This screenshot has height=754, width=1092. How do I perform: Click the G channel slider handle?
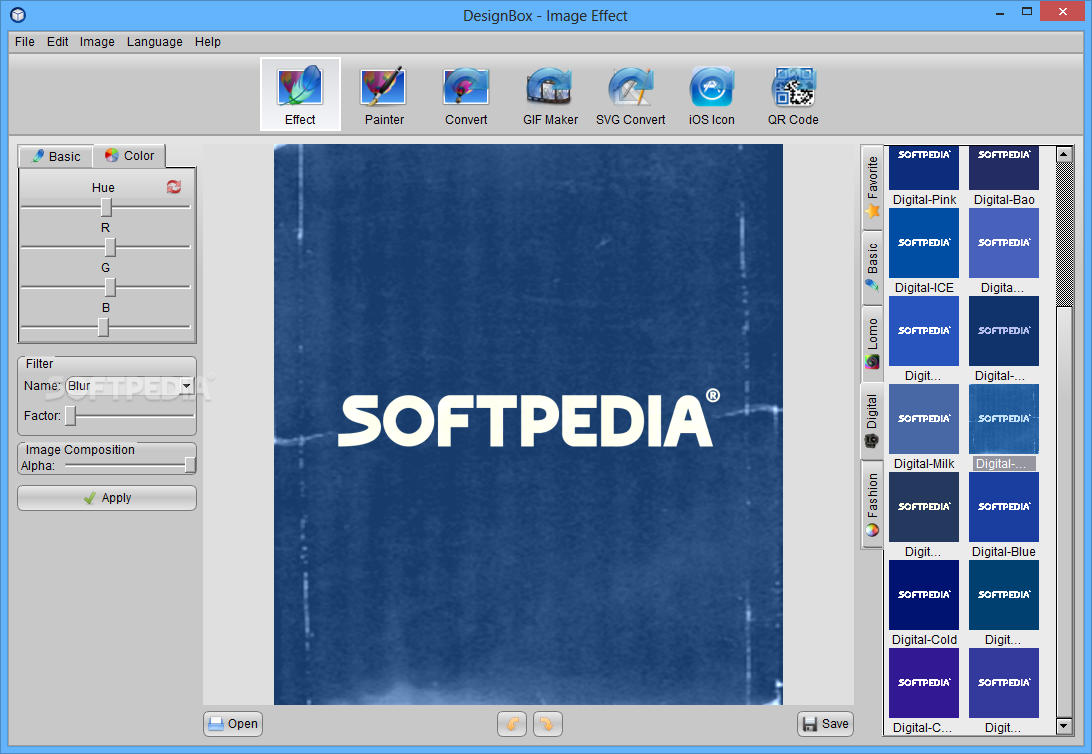110,287
